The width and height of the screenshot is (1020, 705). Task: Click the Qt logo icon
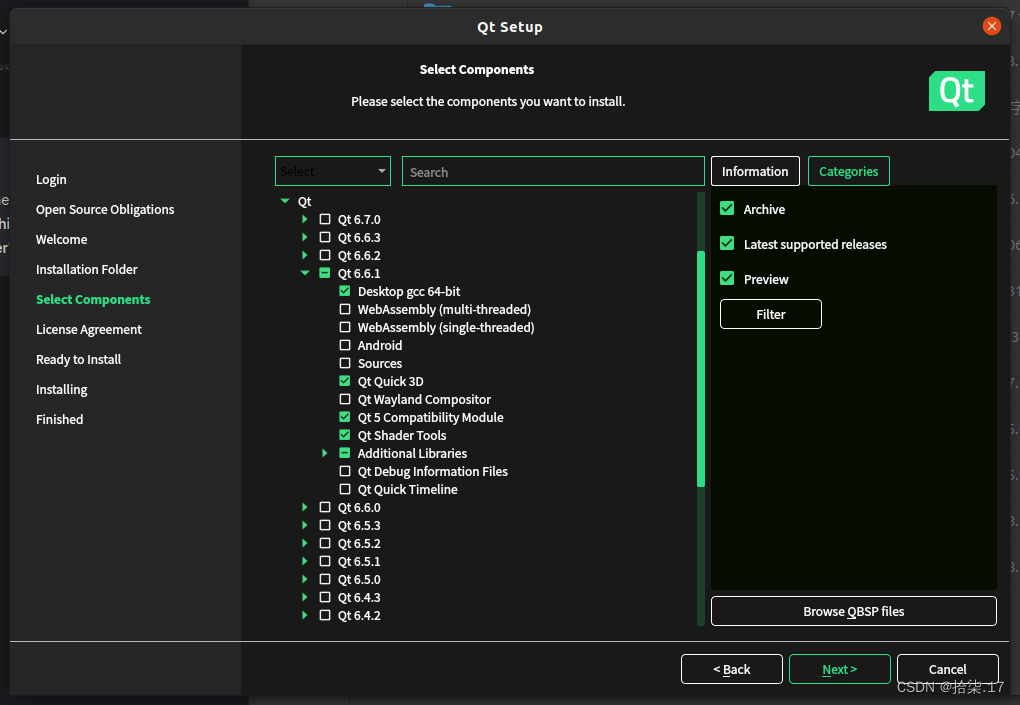pos(956,90)
